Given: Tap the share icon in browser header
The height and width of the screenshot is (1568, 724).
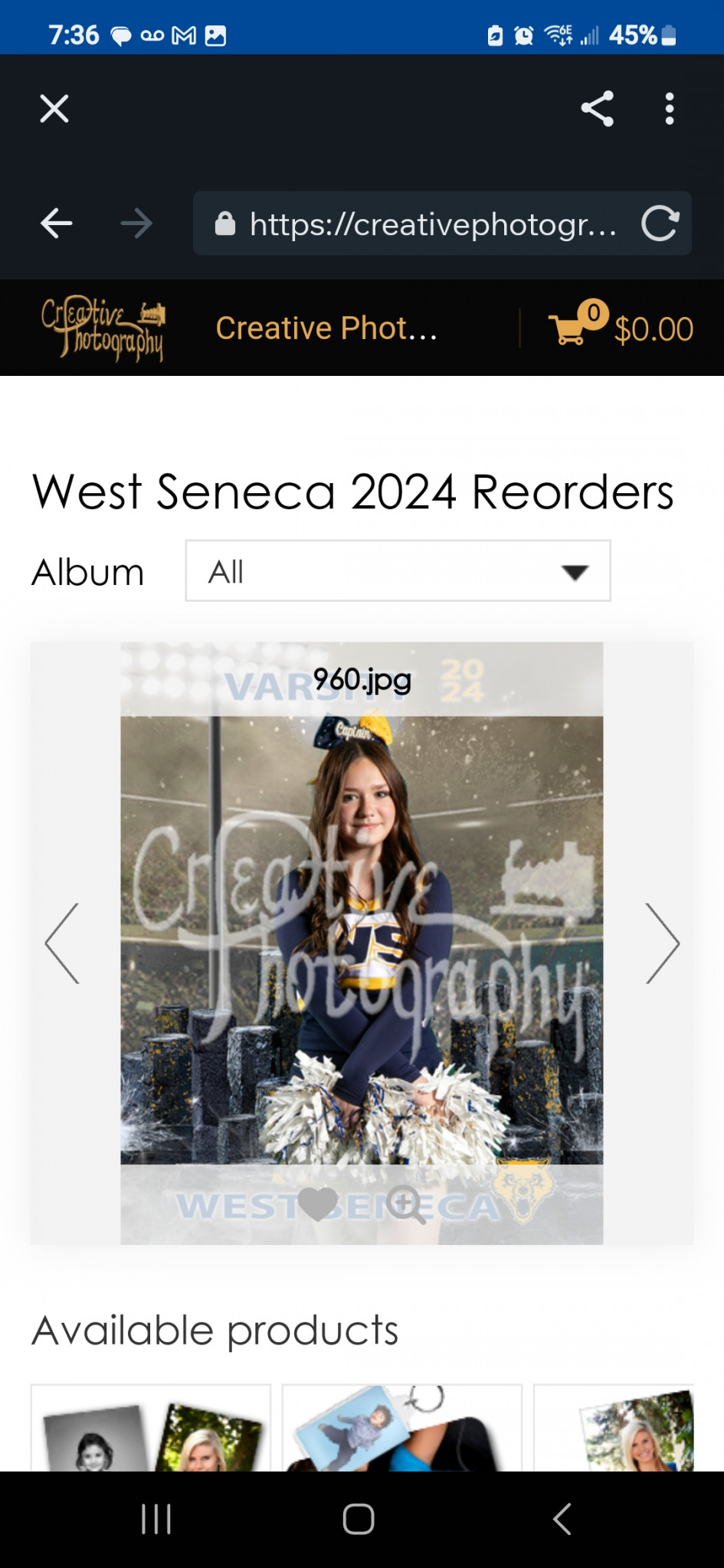Looking at the screenshot, I should point(598,109).
